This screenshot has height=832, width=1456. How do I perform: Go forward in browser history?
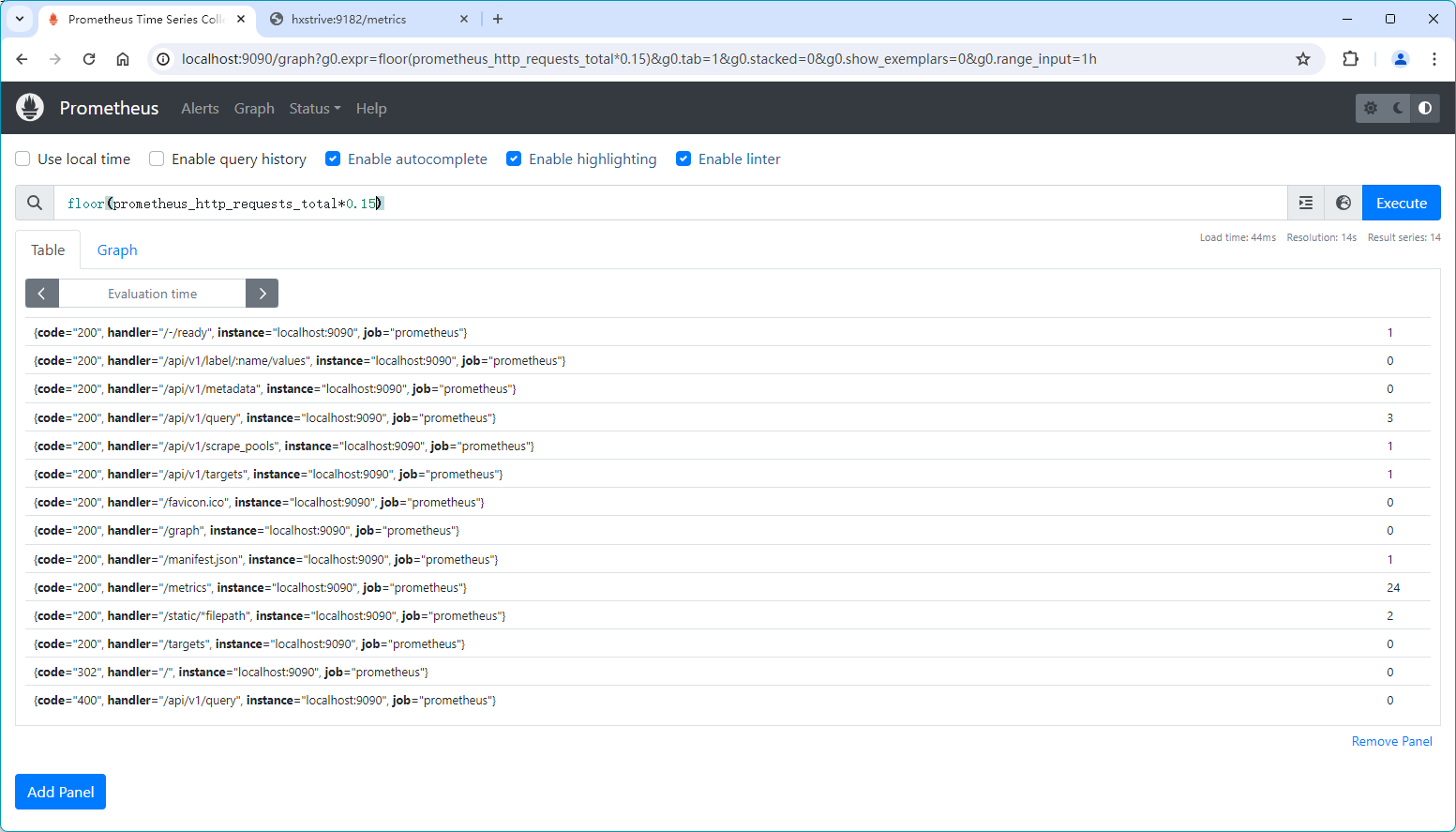55,59
